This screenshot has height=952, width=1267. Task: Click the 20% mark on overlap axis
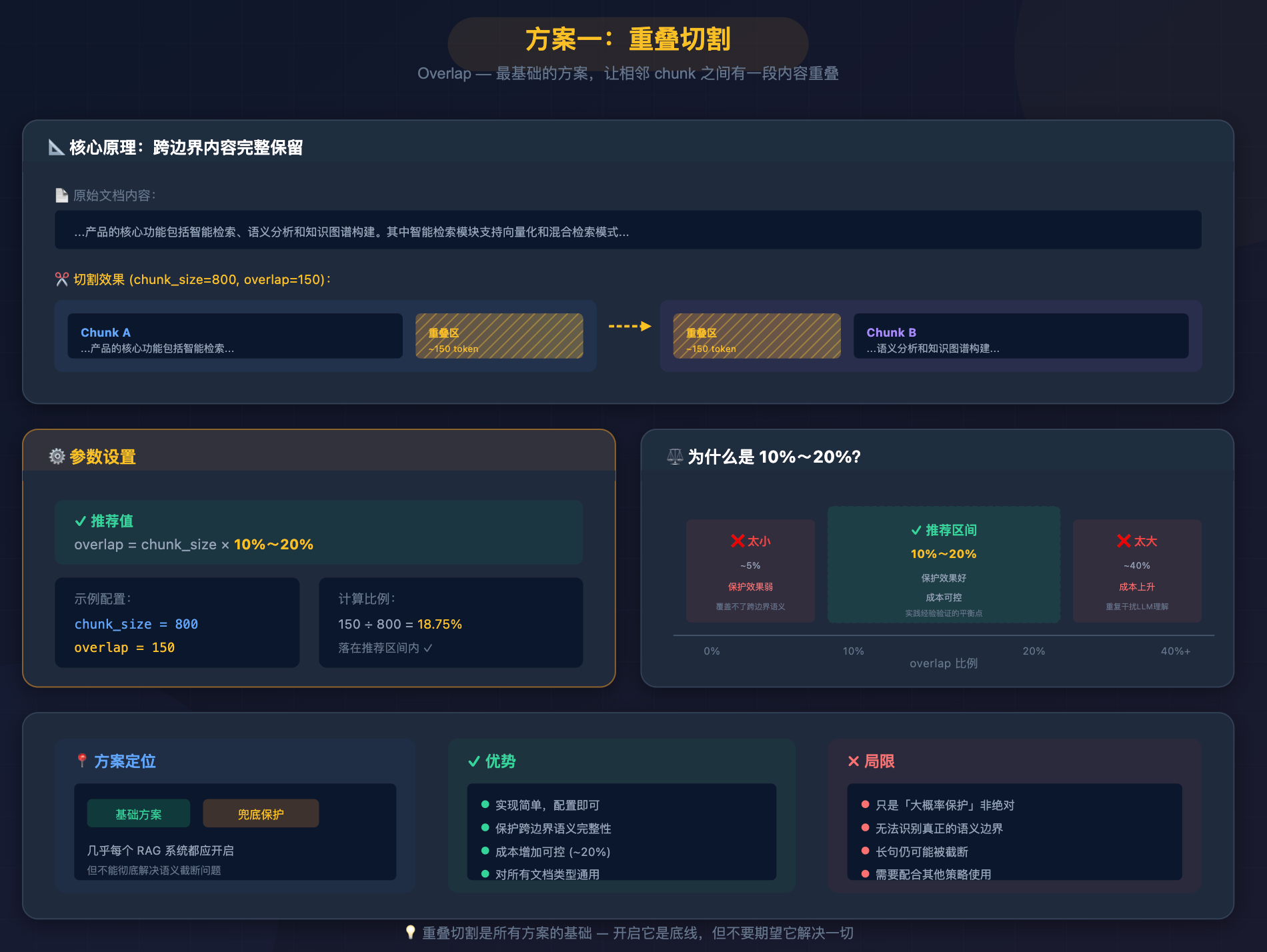coord(1034,651)
